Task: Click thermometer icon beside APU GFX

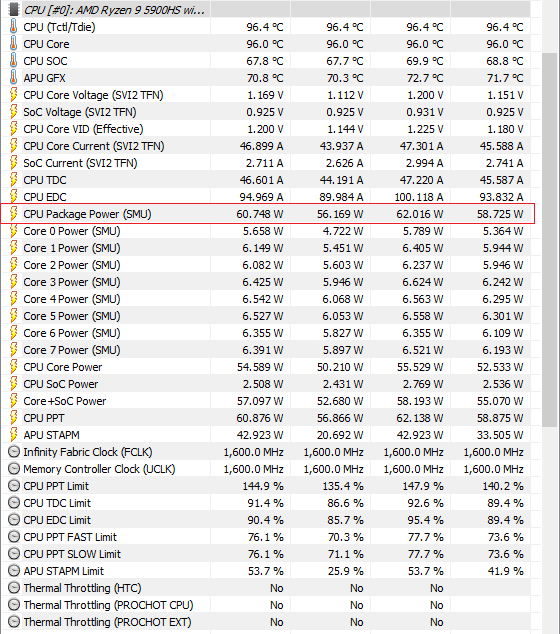Action: (13, 78)
